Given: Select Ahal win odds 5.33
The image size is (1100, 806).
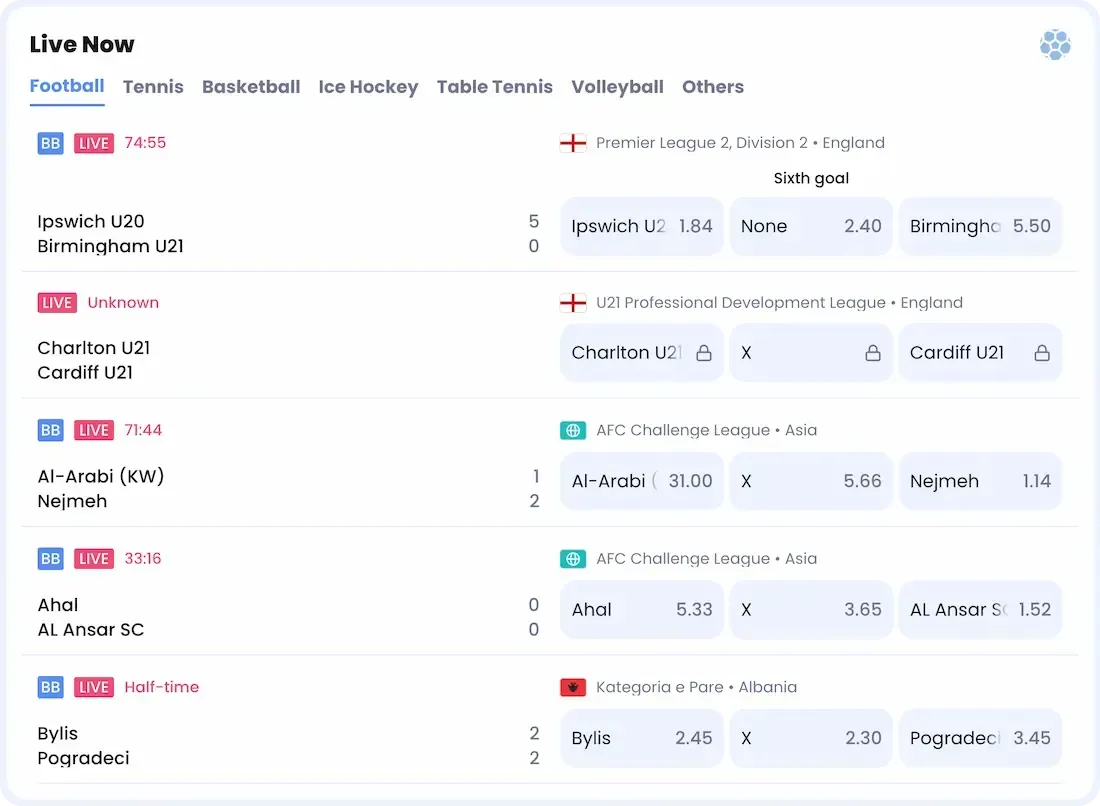Looking at the screenshot, I should coord(641,610).
